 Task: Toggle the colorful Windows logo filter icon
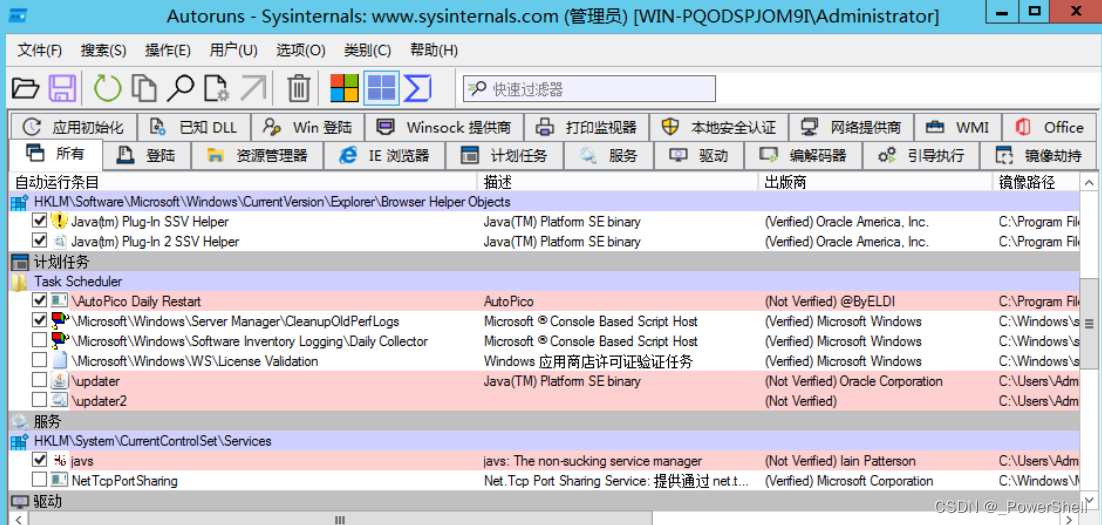point(344,89)
